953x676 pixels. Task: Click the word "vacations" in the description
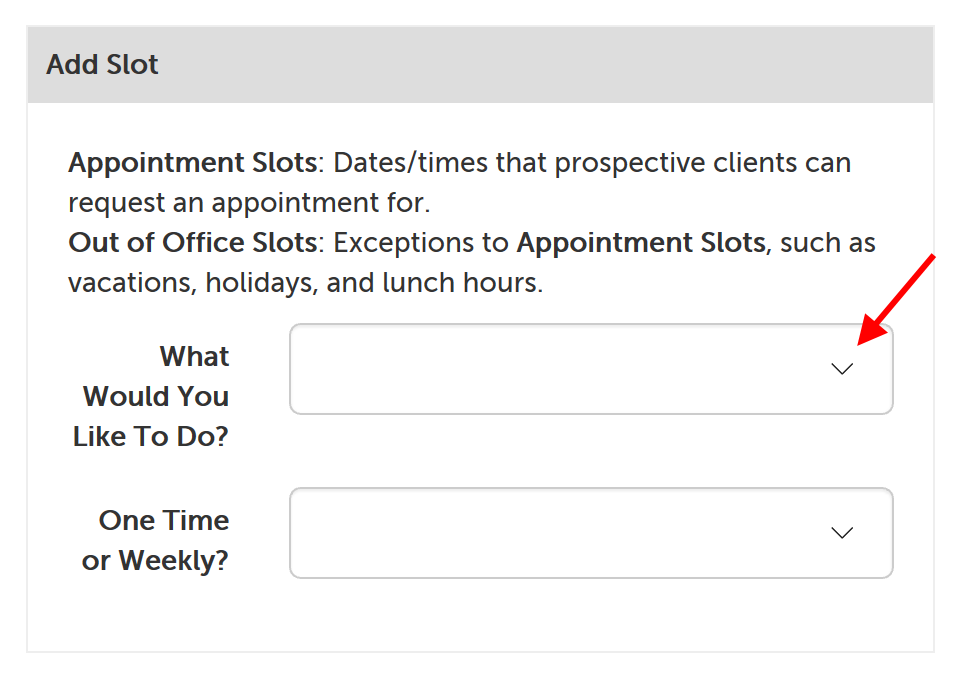[x=130, y=283]
